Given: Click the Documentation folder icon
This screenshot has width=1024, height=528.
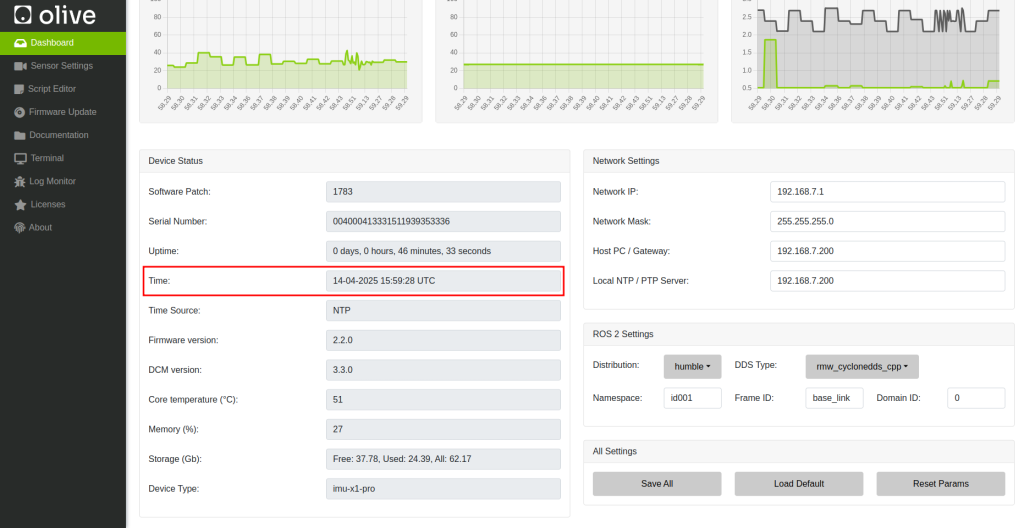Looking at the screenshot, I should 20,135.
